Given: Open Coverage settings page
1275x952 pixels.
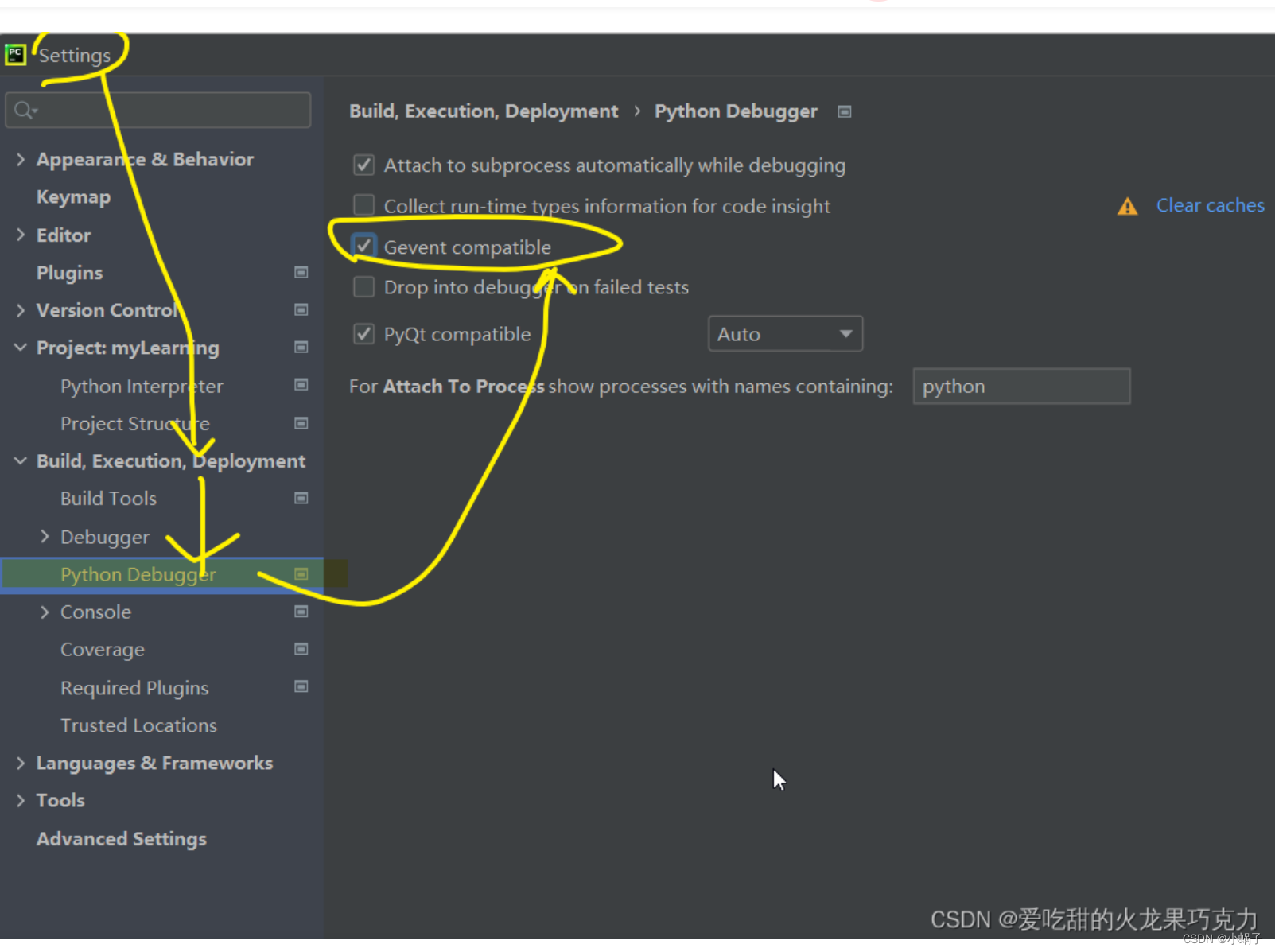Looking at the screenshot, I should 103,650.
